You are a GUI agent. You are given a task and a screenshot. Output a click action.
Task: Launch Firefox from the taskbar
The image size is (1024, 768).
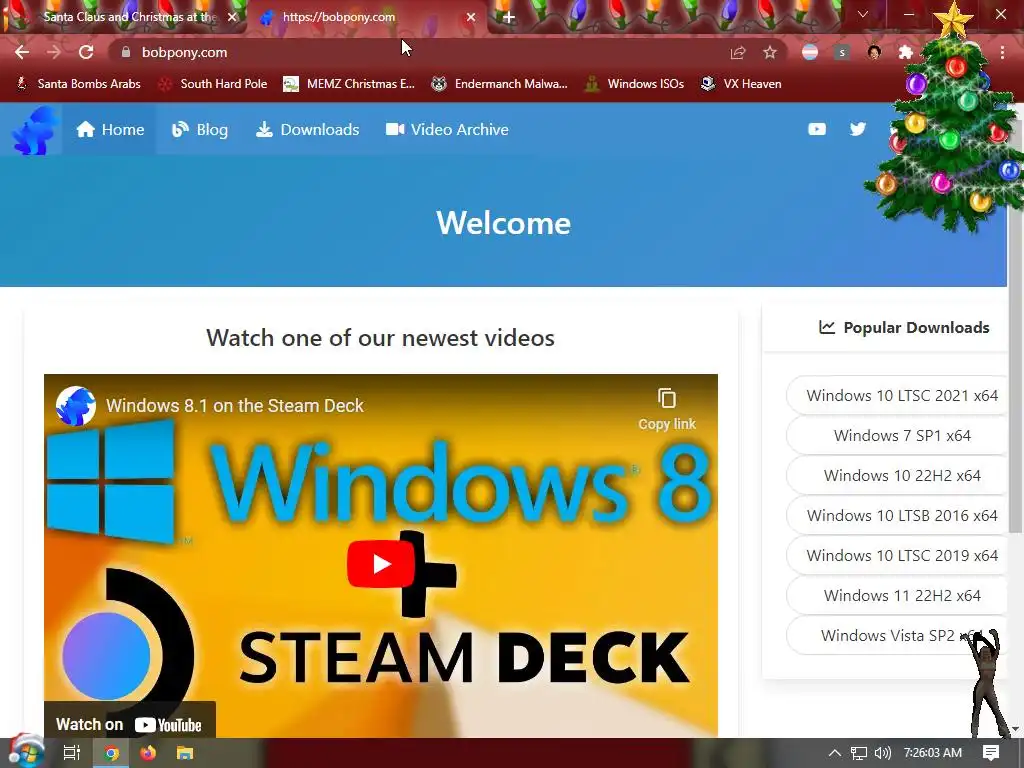coord(148,753)
